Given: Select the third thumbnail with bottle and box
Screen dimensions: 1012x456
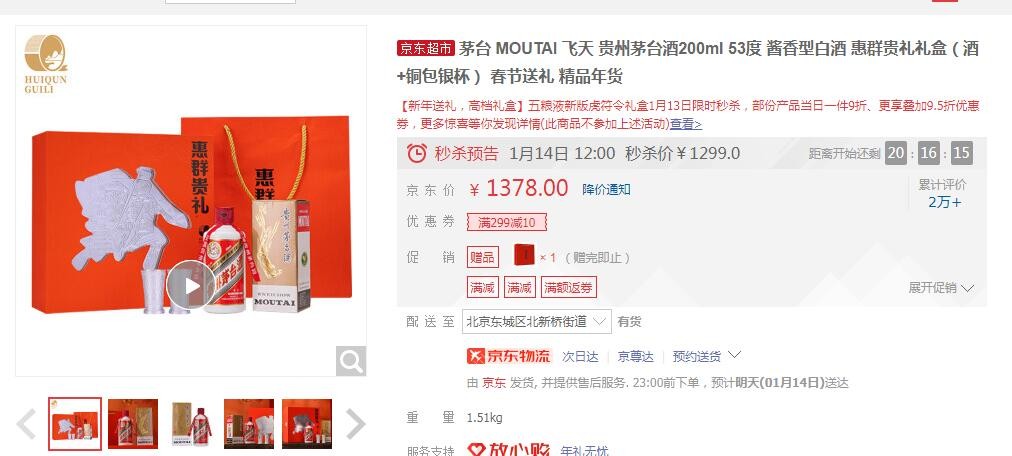Looking at the screenshot, I should 191,424.
